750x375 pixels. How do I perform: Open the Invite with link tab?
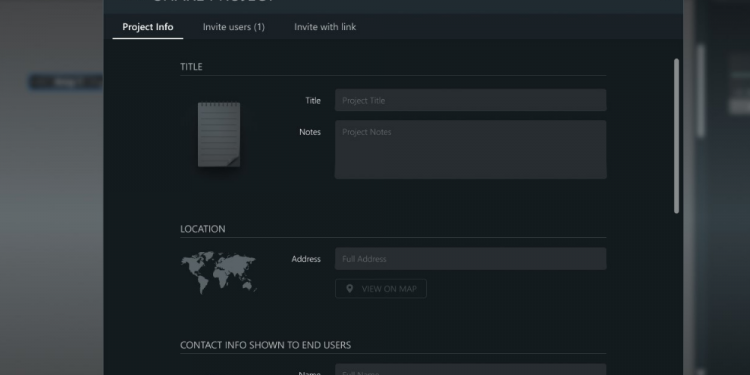coord(325,27)
